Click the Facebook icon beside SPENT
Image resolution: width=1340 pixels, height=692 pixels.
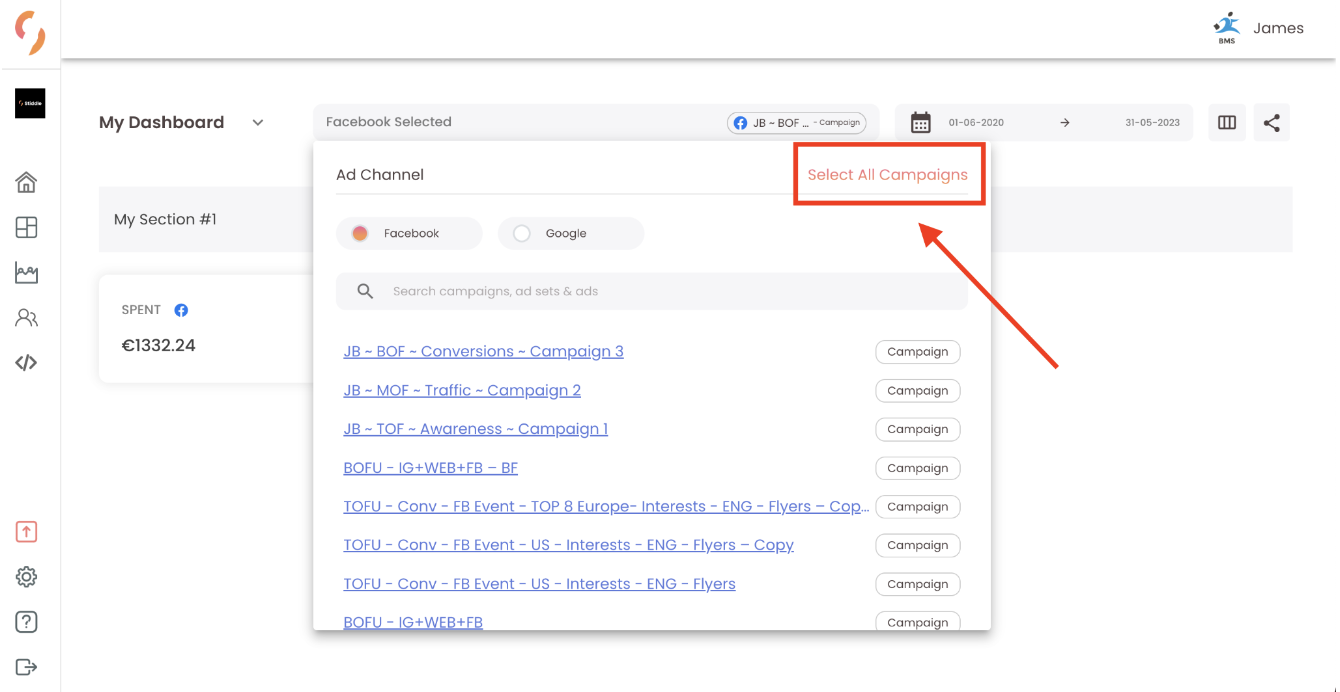181,310
